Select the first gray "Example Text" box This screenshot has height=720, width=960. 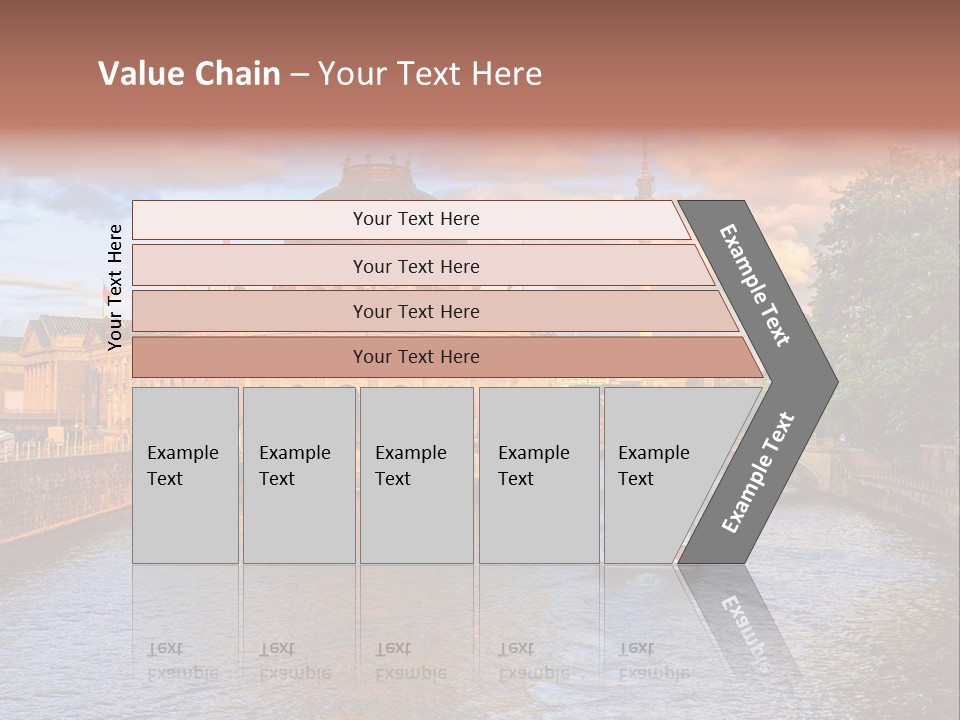pos(185,475)
